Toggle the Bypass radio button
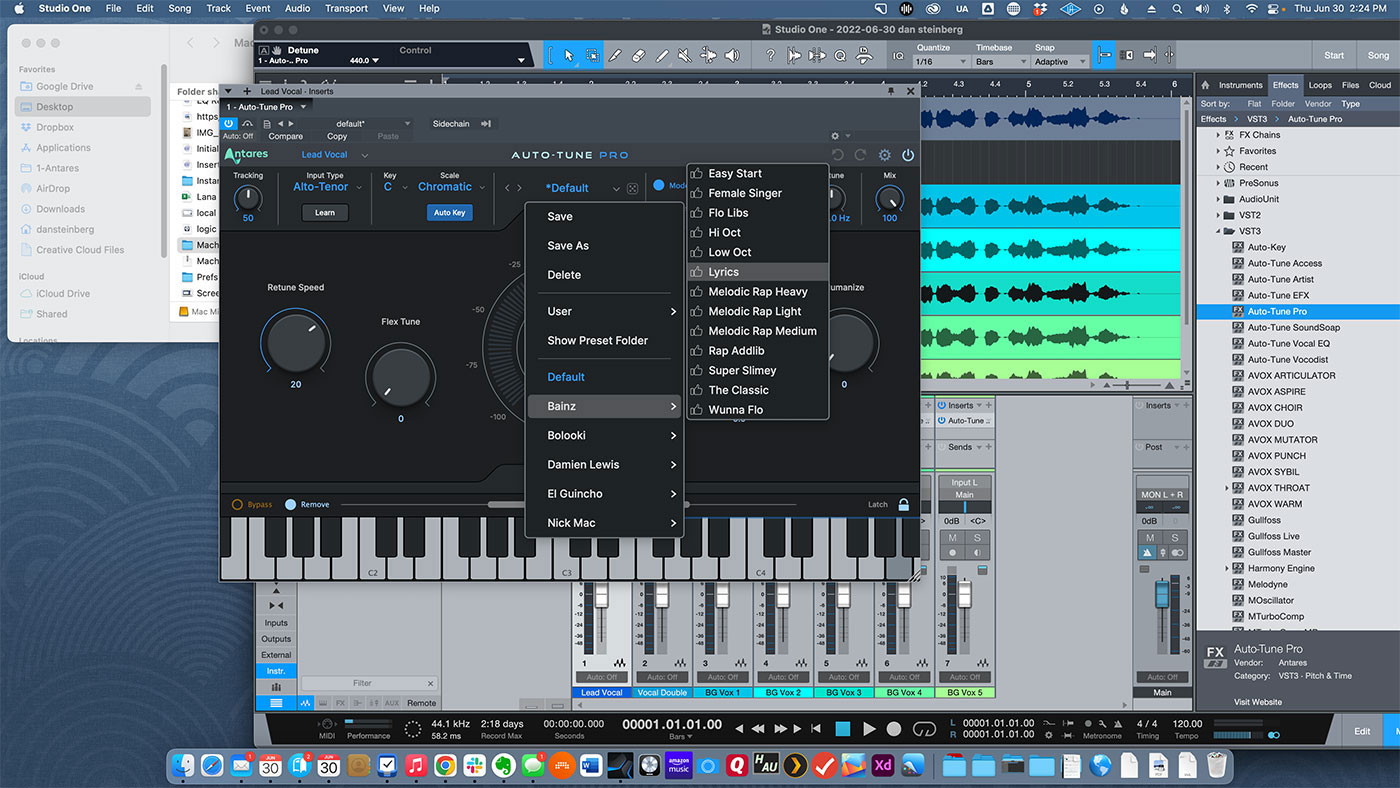Viewport: 1400px width, 788px height. (x=237, y=505)
